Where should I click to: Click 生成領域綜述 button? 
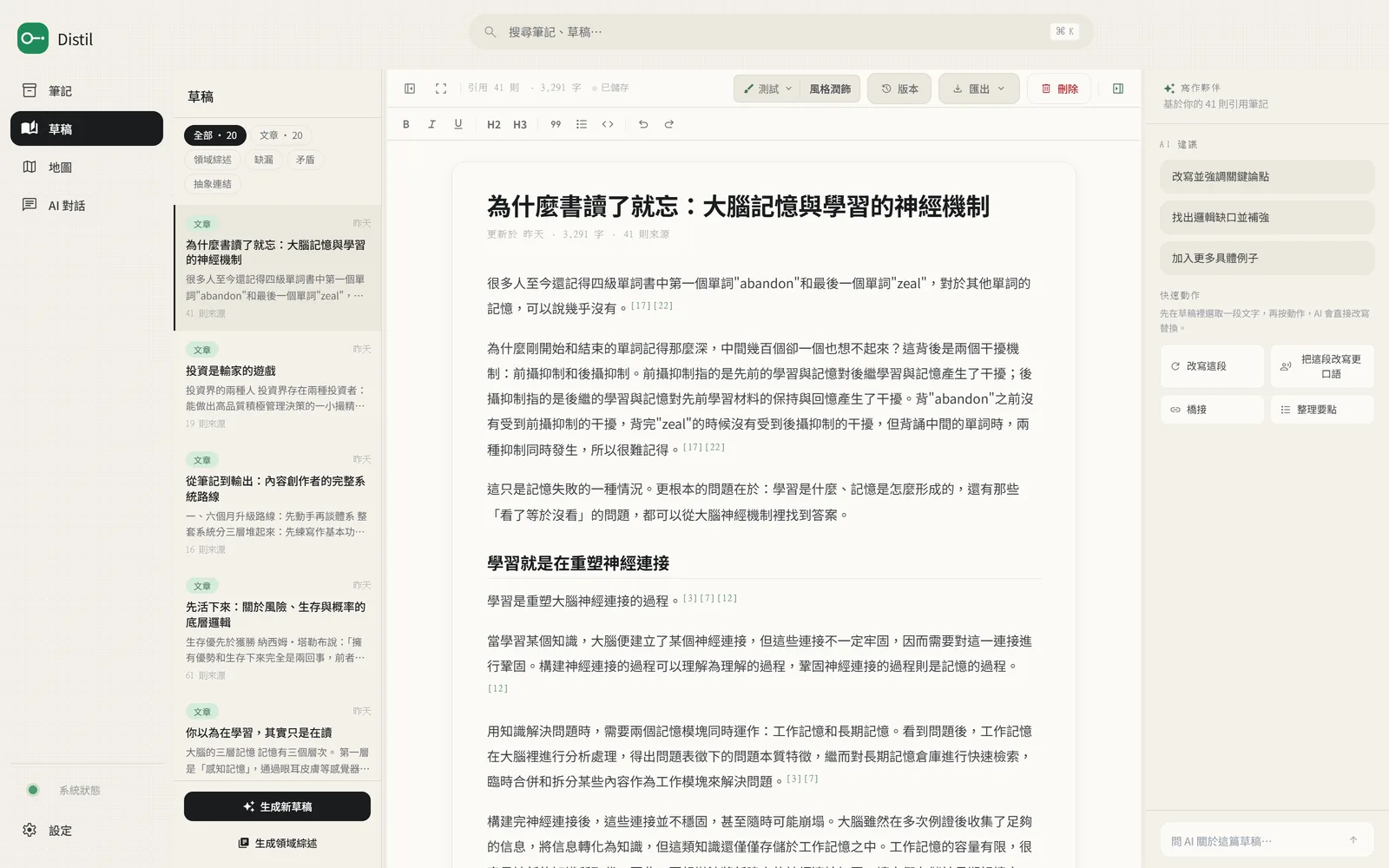277,843
